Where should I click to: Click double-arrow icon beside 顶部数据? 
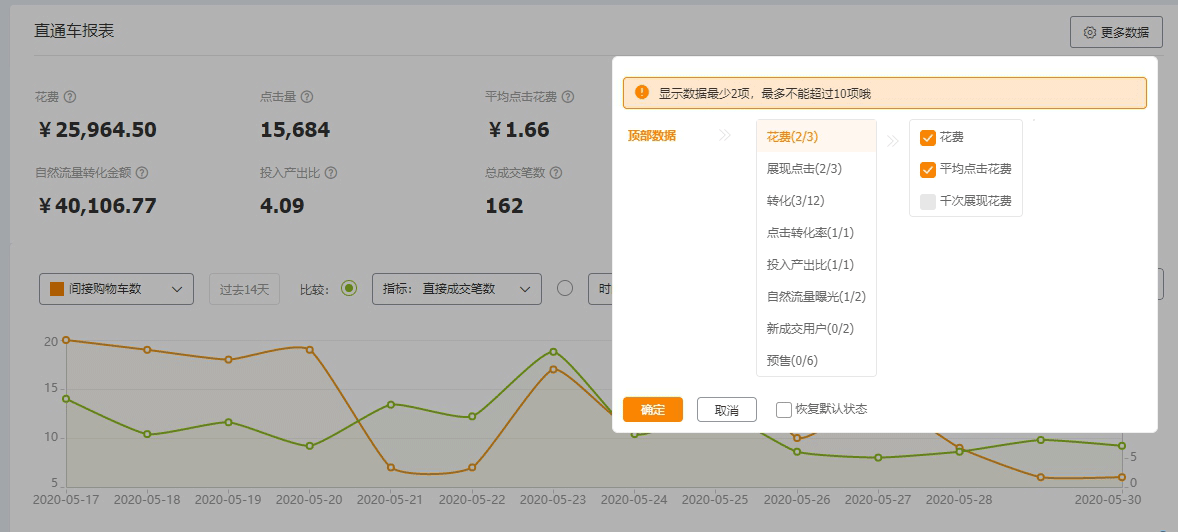pos(725,135)
